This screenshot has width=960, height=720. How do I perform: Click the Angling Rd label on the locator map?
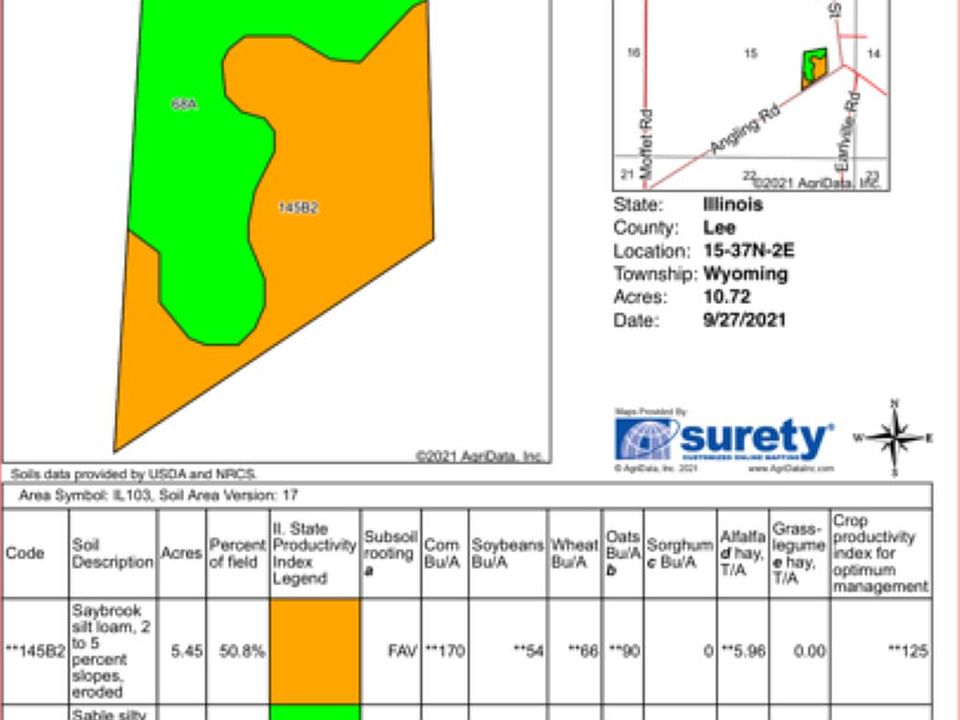point(745,129)
